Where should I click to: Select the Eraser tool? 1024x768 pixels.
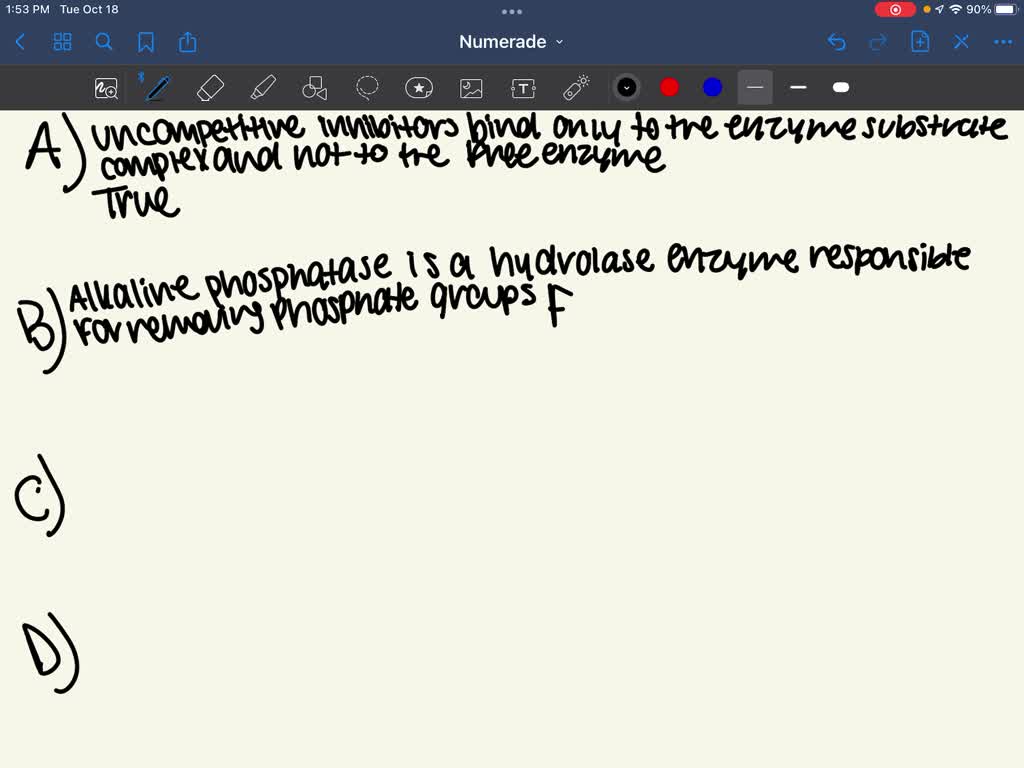pos(210,88)
